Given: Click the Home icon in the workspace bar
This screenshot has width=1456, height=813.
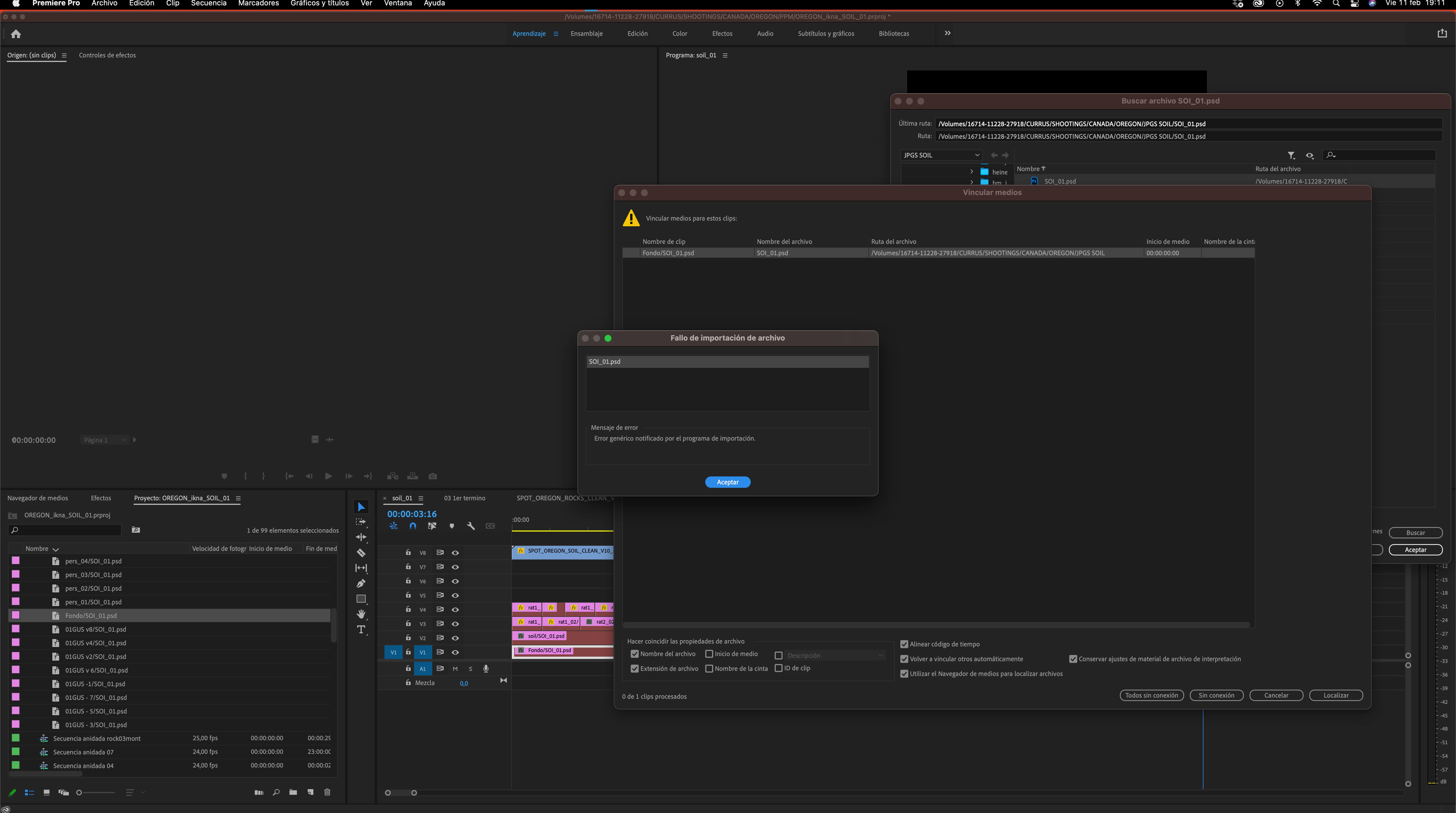Looking at the screenshot, I should point(16,34).
